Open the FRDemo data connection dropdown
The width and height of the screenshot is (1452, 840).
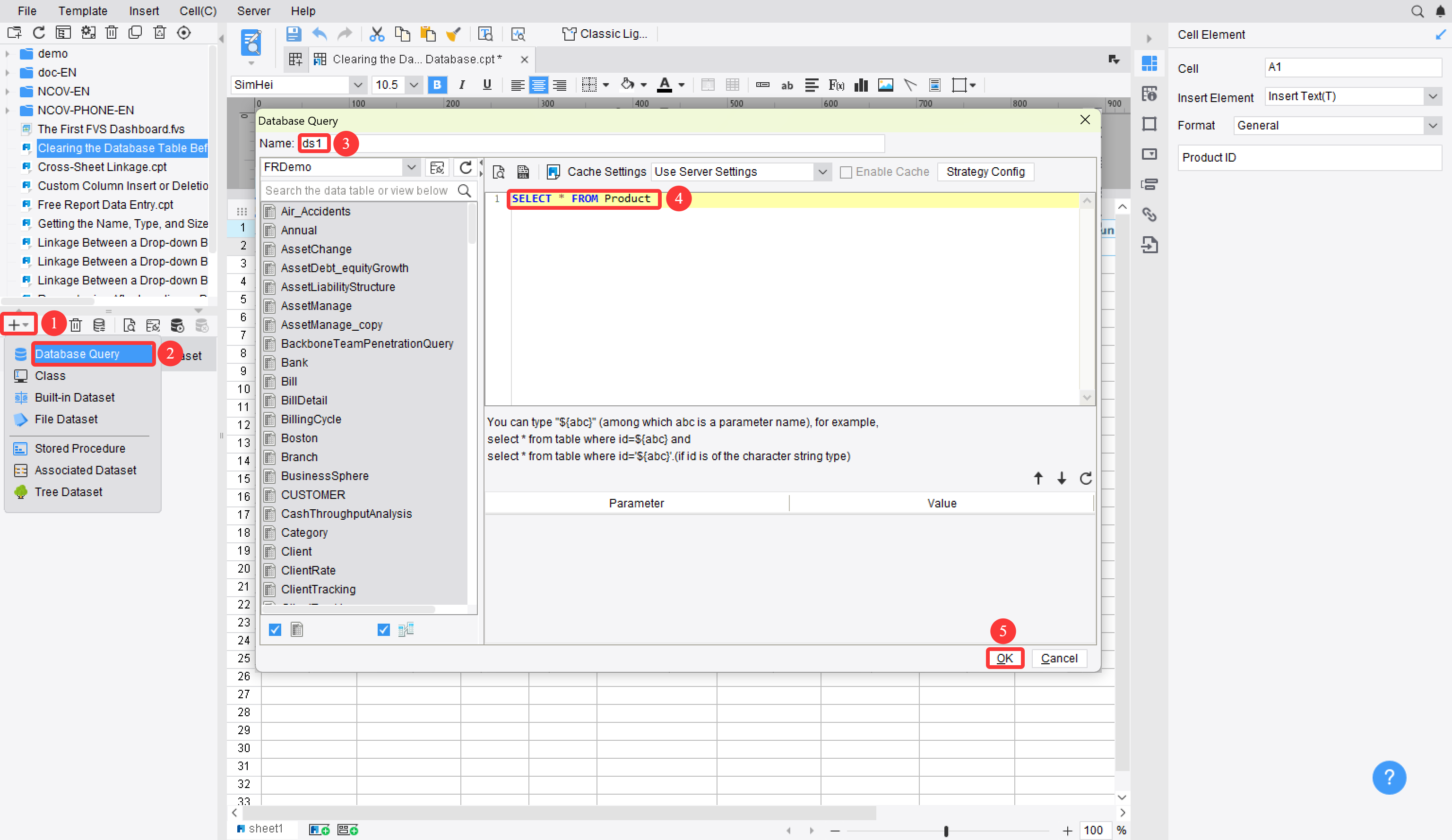coord(411,168)
